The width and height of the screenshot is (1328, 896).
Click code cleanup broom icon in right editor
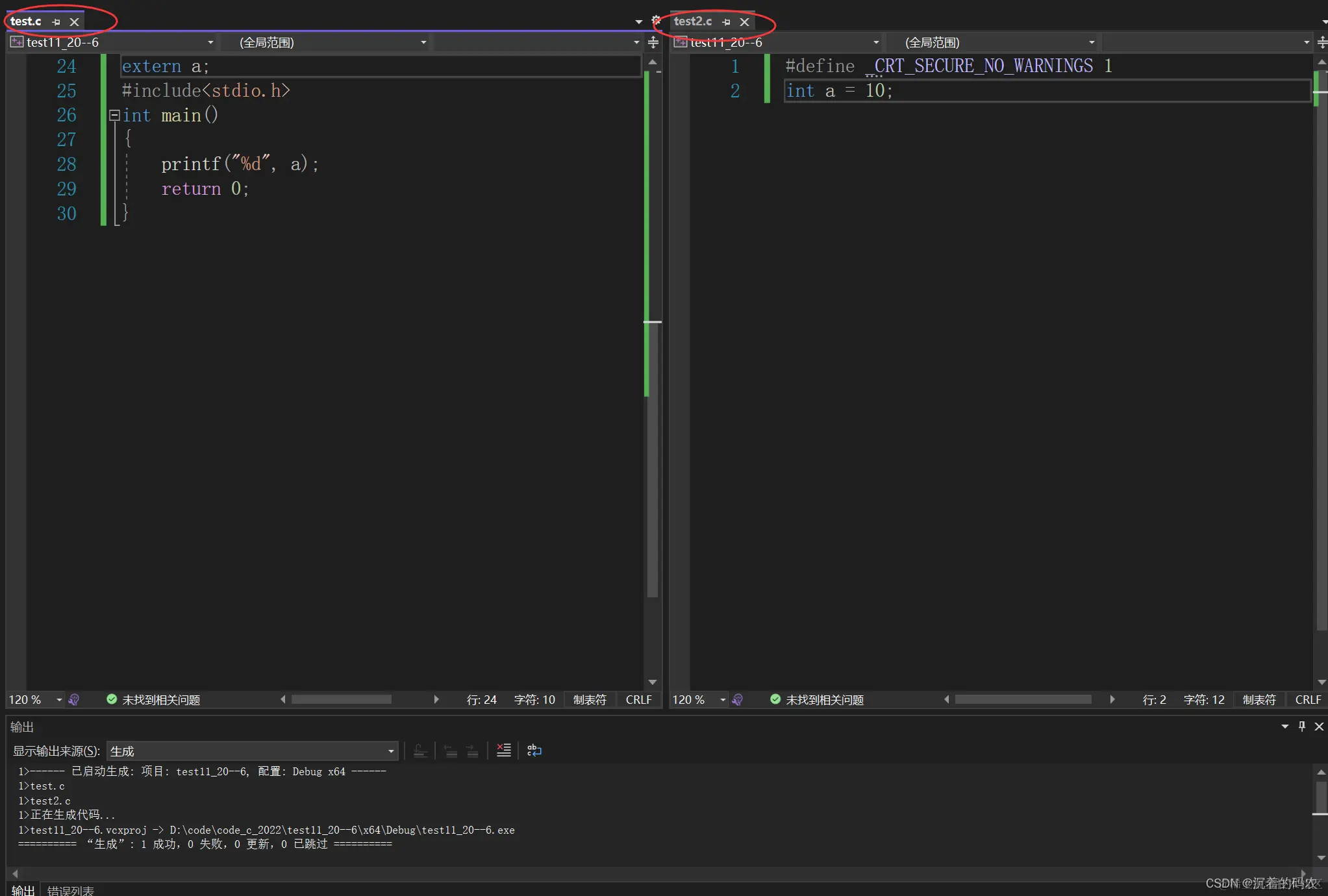[x=737, y=699]
